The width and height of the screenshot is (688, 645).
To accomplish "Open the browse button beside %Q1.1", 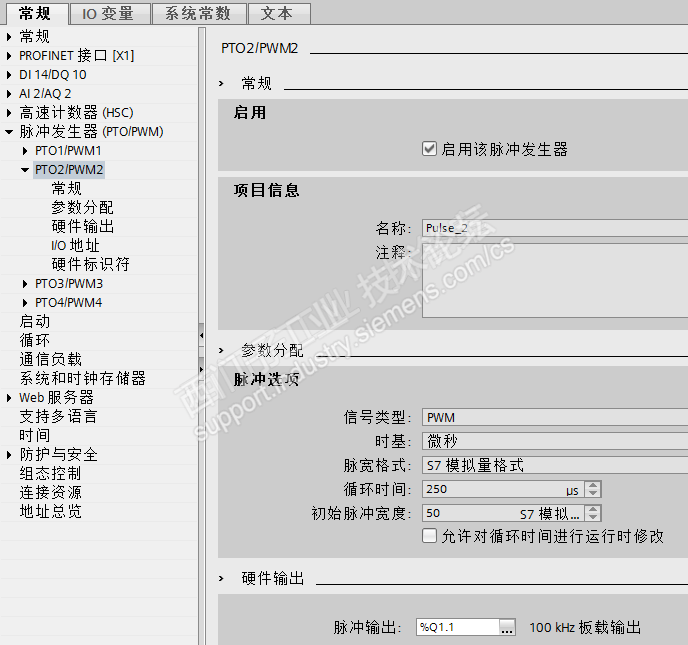I will click(507, 627).
